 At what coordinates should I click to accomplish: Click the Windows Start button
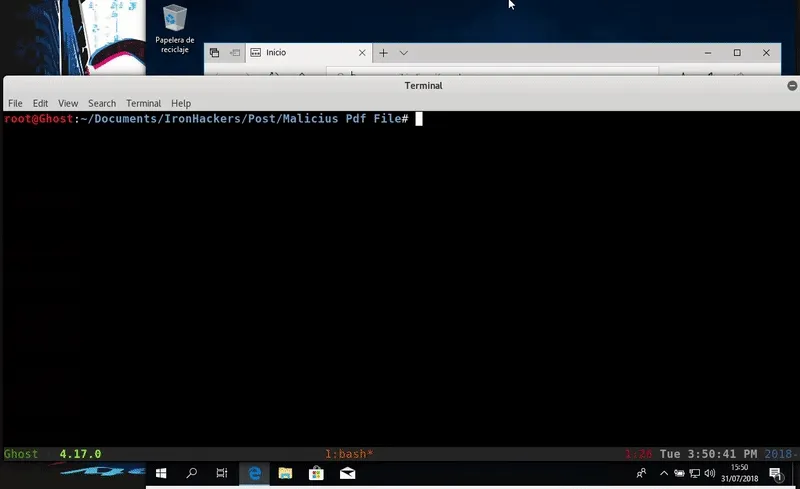coord(160,473)
